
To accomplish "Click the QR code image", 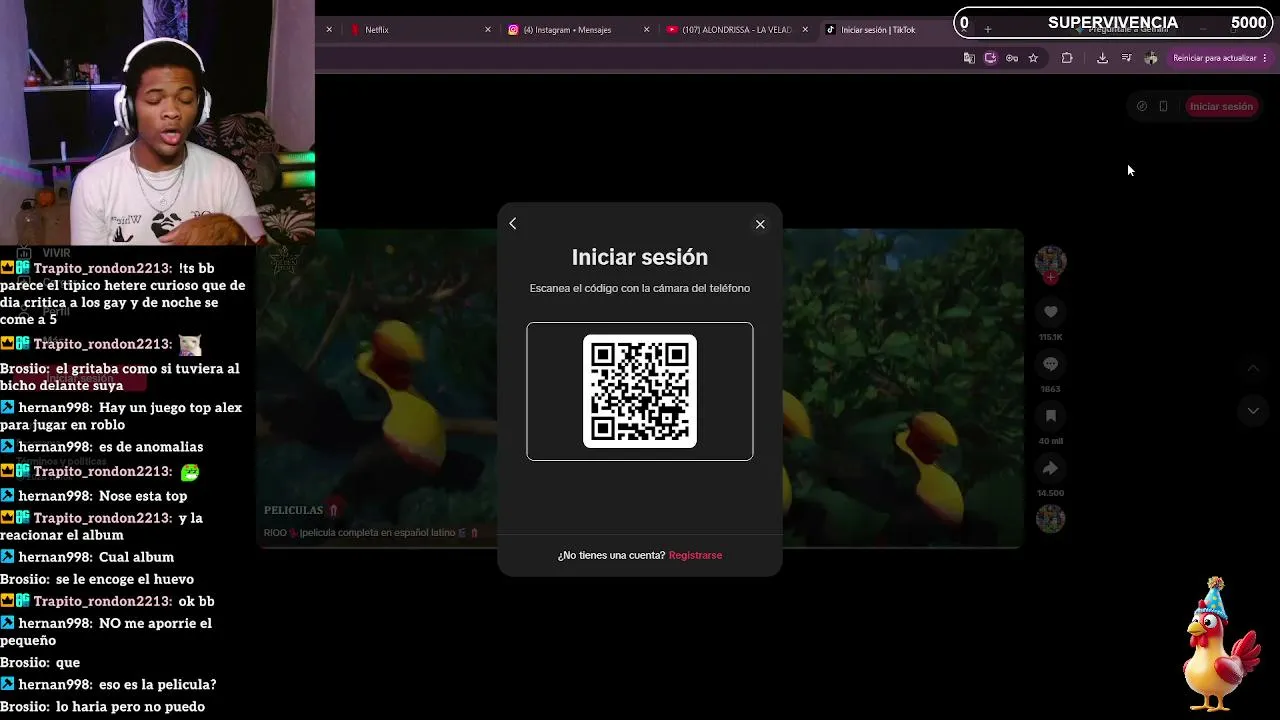I will pyautogui.click(x=640, y=391).
